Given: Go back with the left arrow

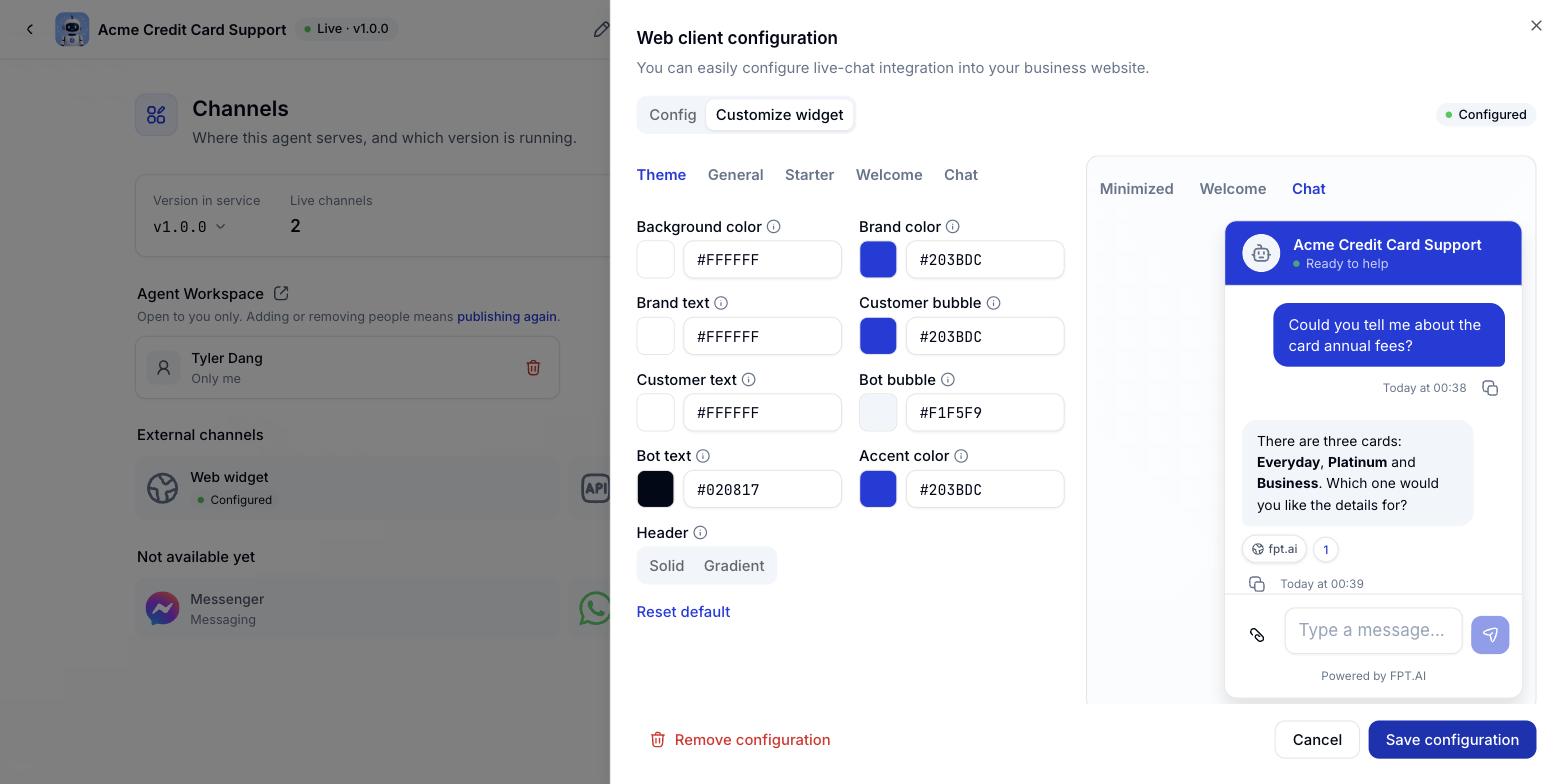Looking at the screenshot, I should [x=30, y=29].
